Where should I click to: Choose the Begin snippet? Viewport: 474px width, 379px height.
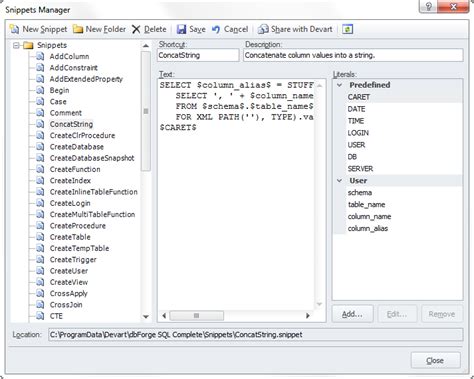pos(59,90)
